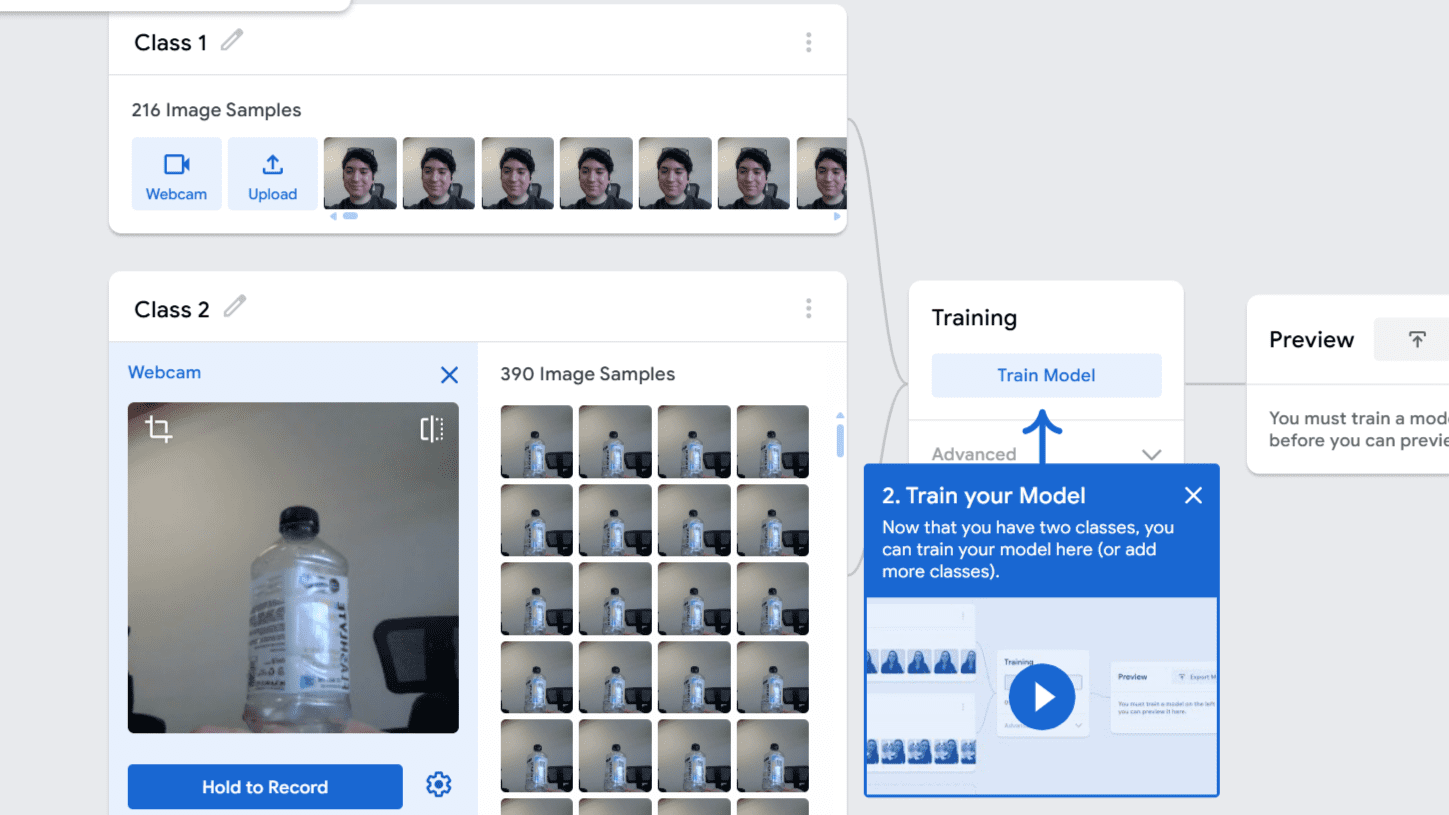This screenshot has height=815, width=1449.
Task: Click the Class 1 title text
Action: (170, 43)
